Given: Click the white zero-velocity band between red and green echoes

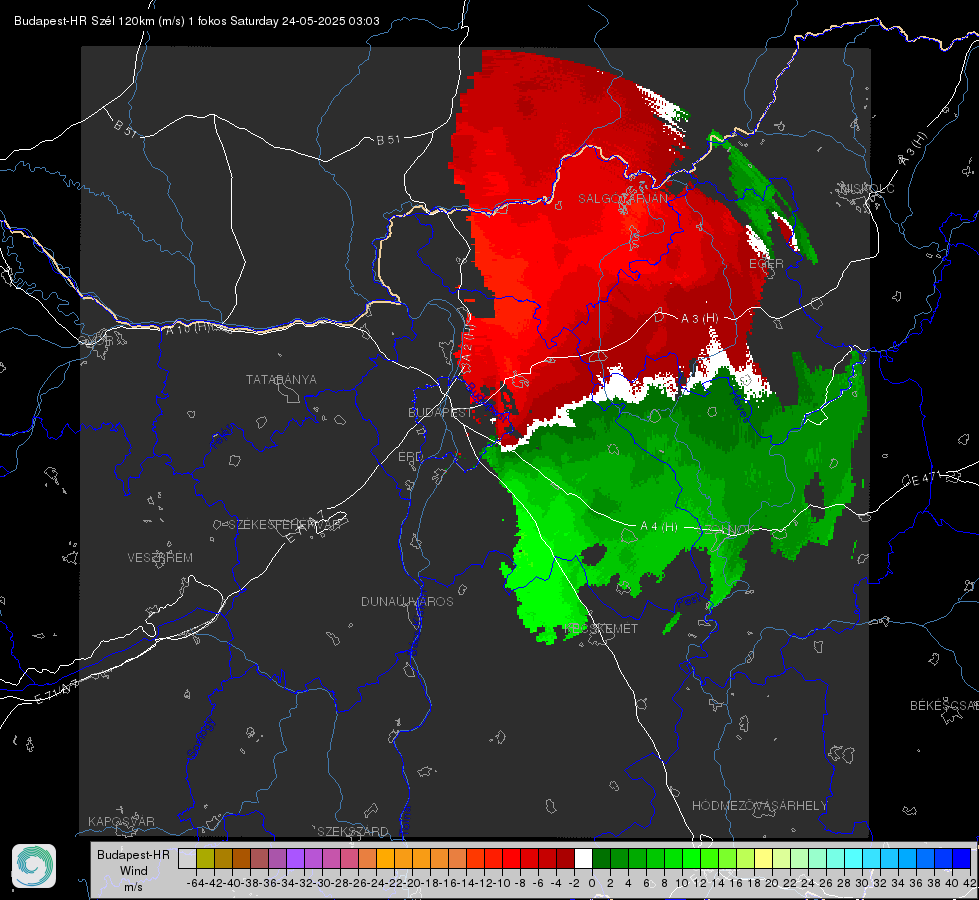Looking at the screenshot, I should pos(618,387).
